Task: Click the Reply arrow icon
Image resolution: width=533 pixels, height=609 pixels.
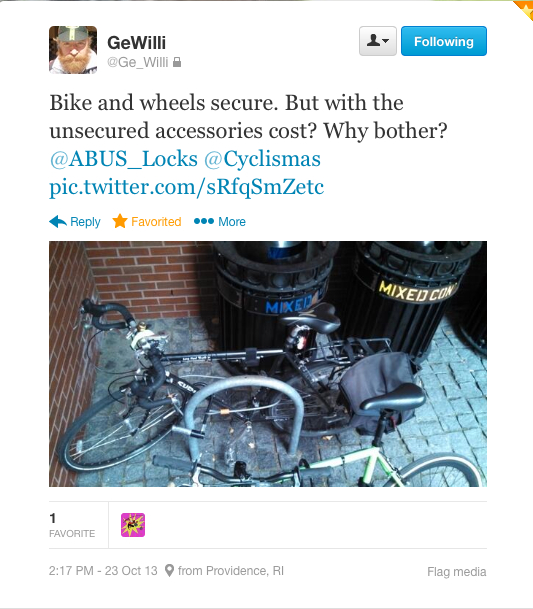Action: coord(58,221)
